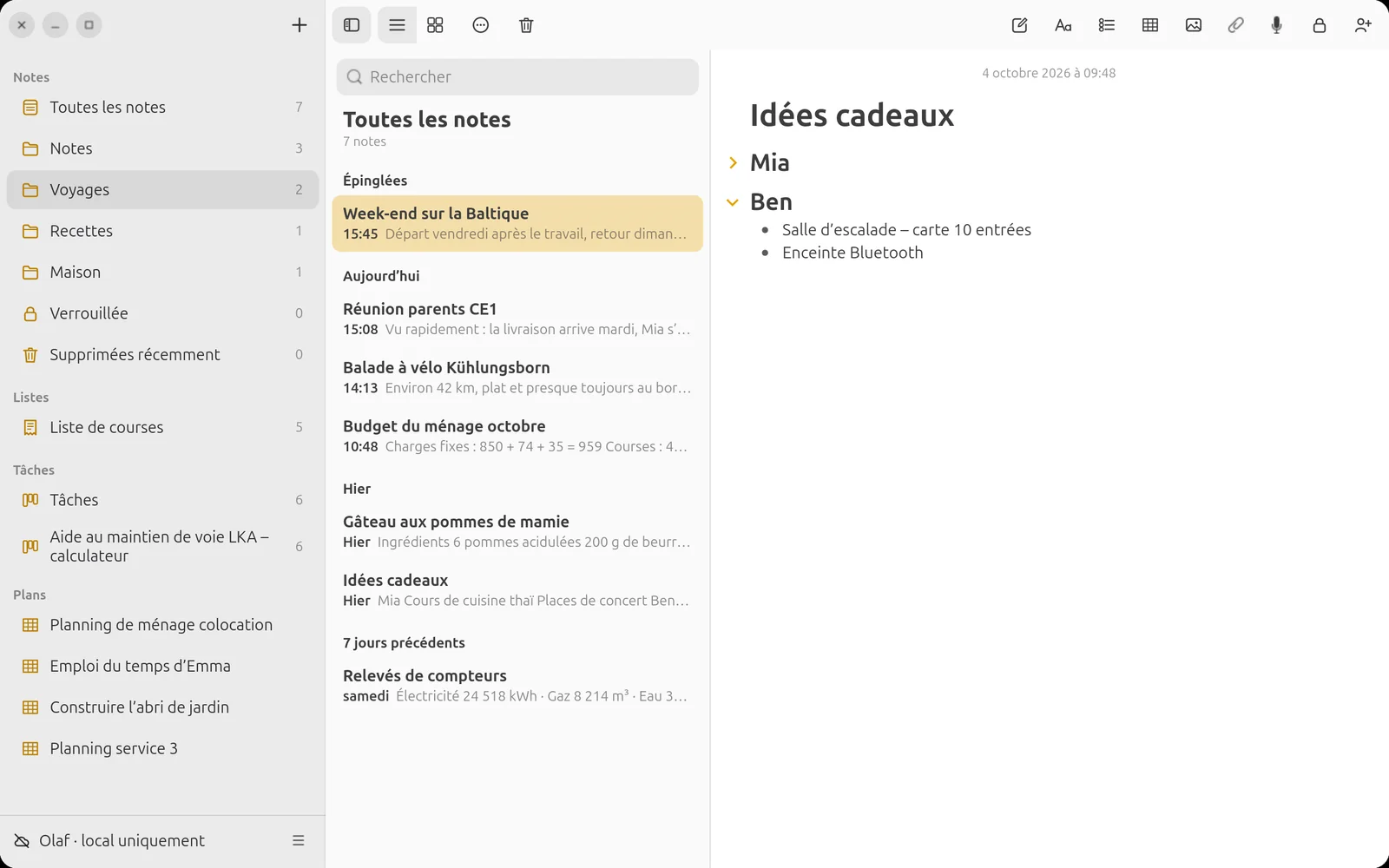Expand the Mia section
Viewport: 1389px width, 868px height.
pos(733,162)
